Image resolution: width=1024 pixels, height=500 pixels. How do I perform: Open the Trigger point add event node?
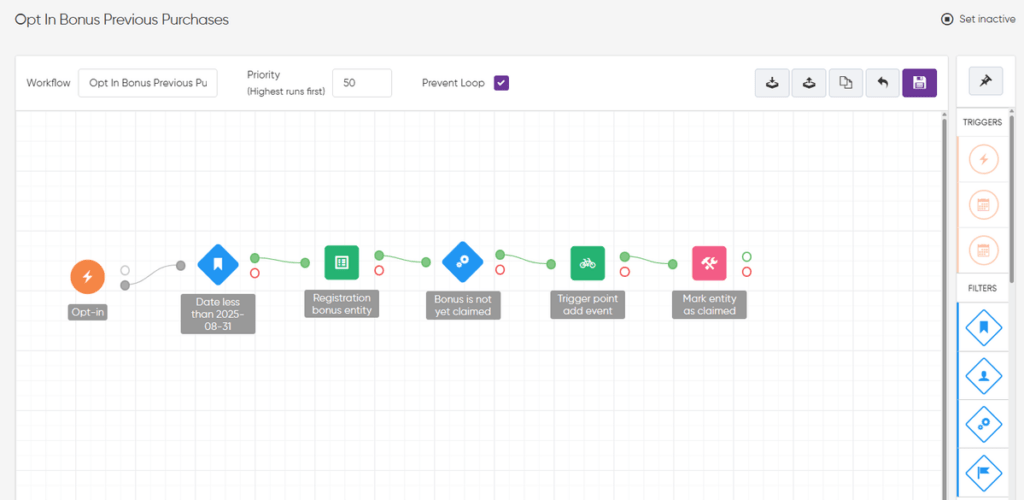click(587, 263)
